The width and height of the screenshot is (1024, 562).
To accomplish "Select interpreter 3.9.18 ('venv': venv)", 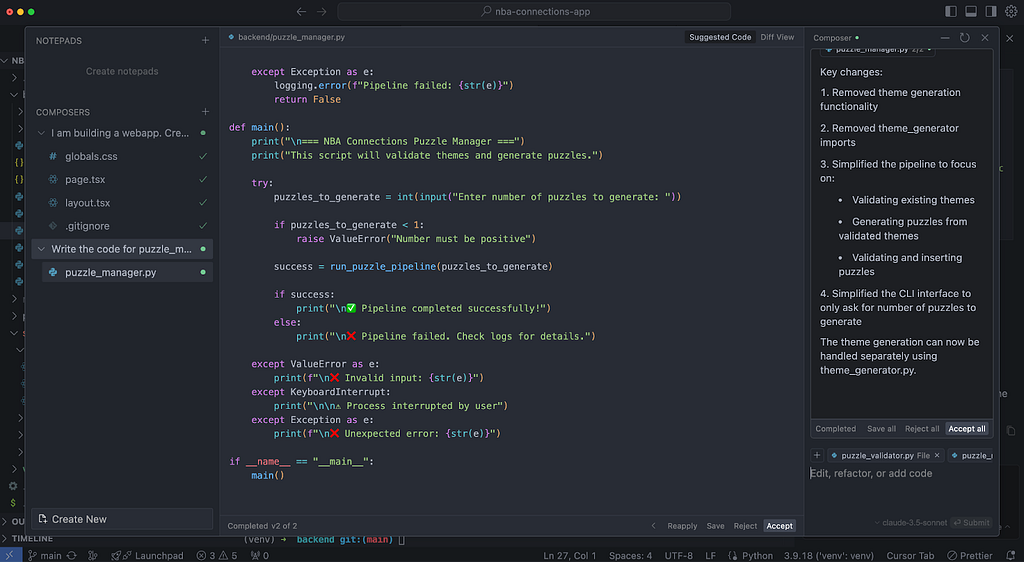I will point(828,555).
